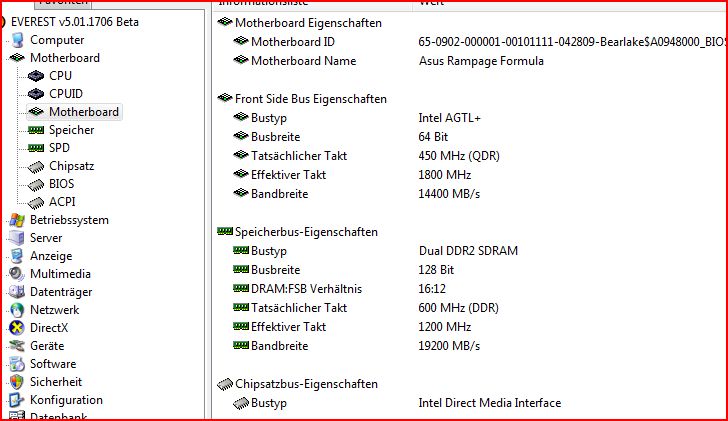
Task: Select the Motherboard Name row label
Action: click(x=304, y=61)
